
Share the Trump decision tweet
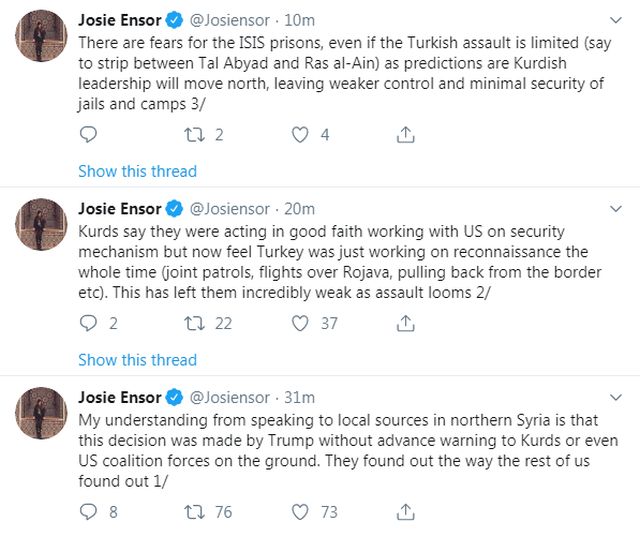(x=406, y=512)
